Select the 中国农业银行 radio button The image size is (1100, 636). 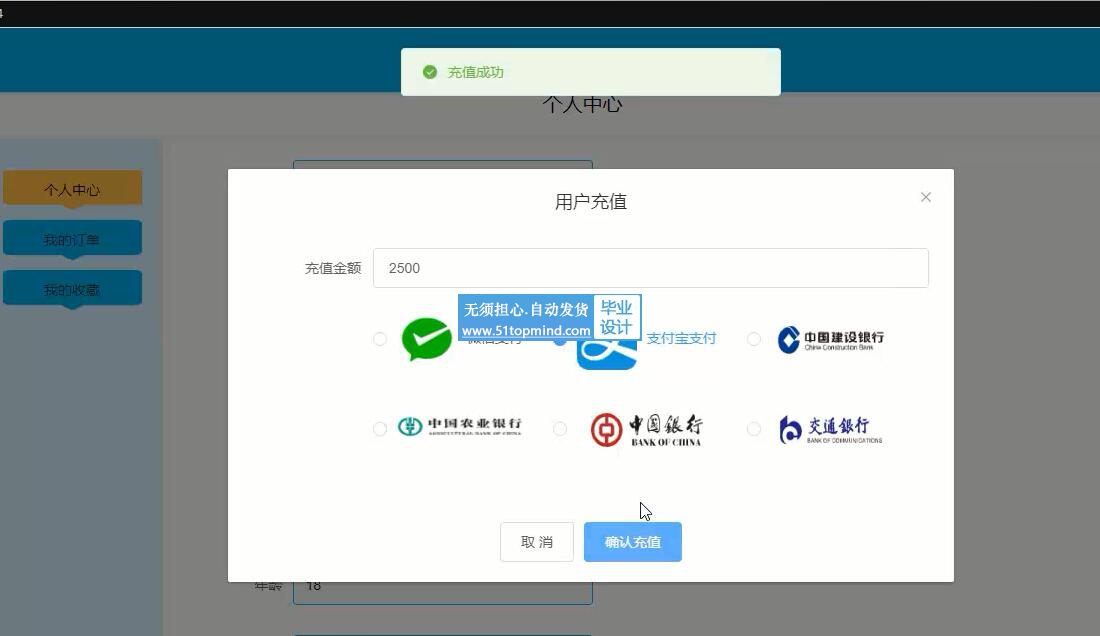[x=380, y=428]
